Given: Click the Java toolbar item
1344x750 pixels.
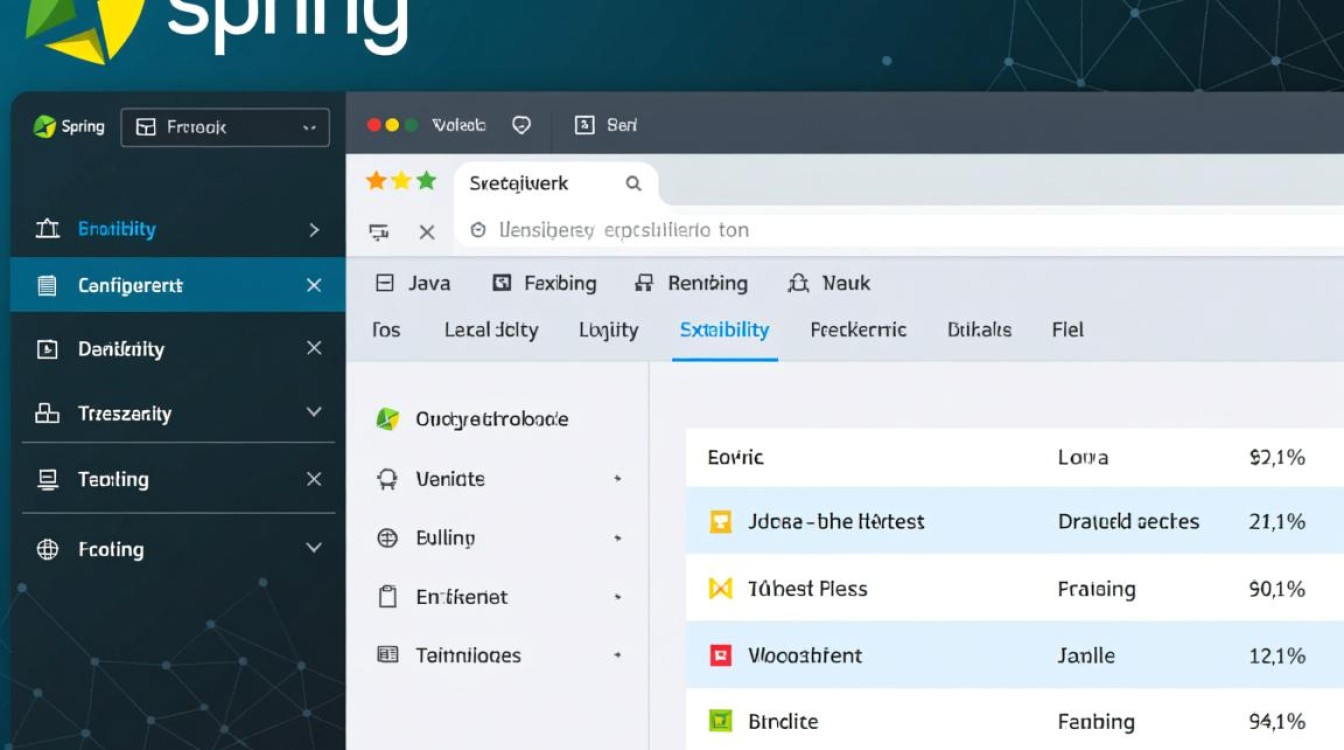Looking at the screenshot, I should tap(413, 284).
